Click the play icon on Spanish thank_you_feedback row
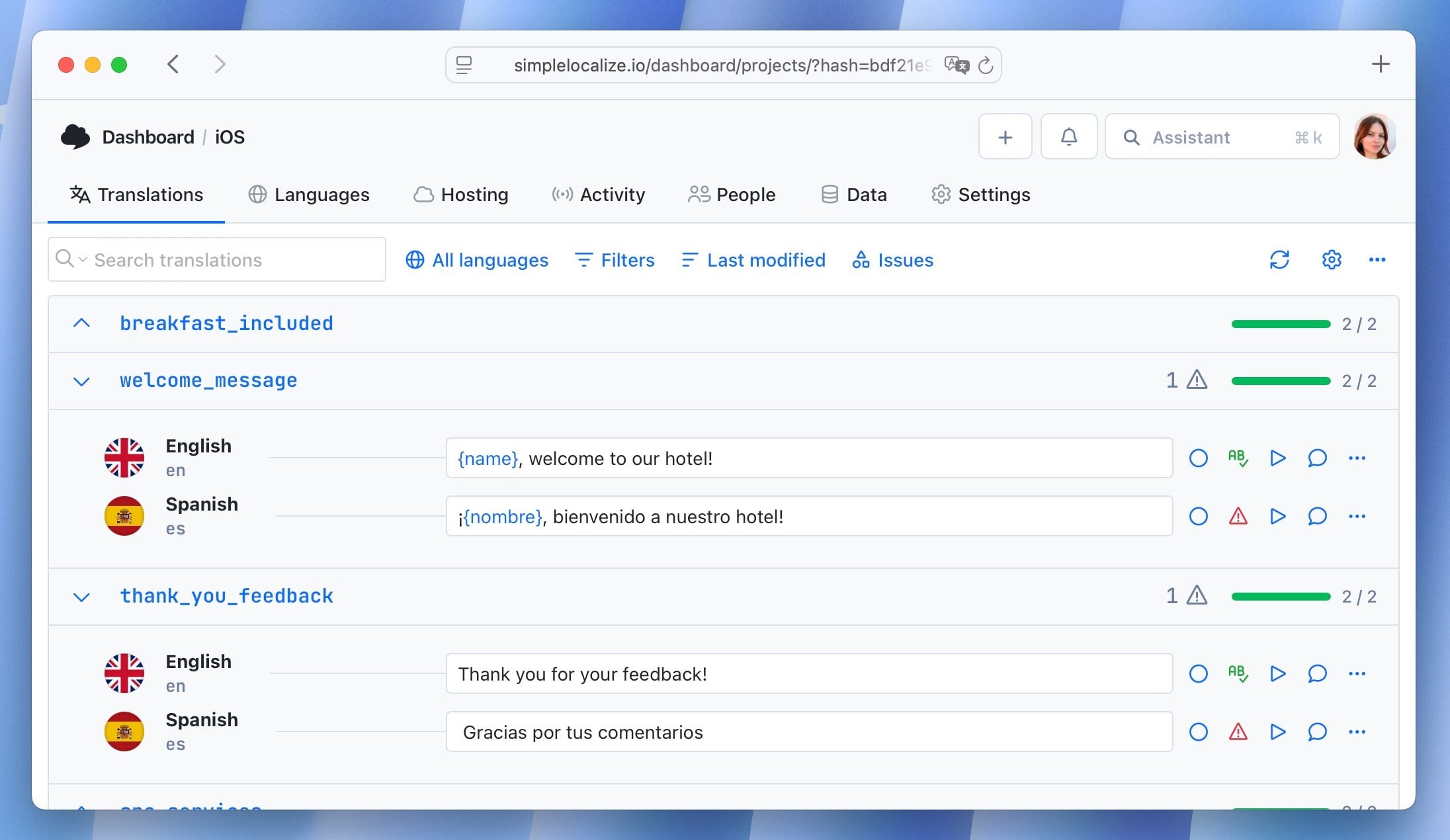 tap(1277, 732)
